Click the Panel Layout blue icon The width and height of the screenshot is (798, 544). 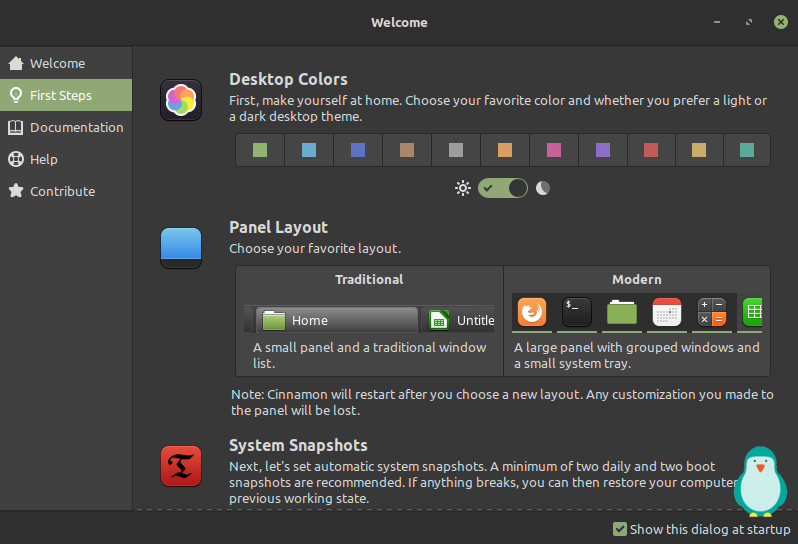pos(181,248)
